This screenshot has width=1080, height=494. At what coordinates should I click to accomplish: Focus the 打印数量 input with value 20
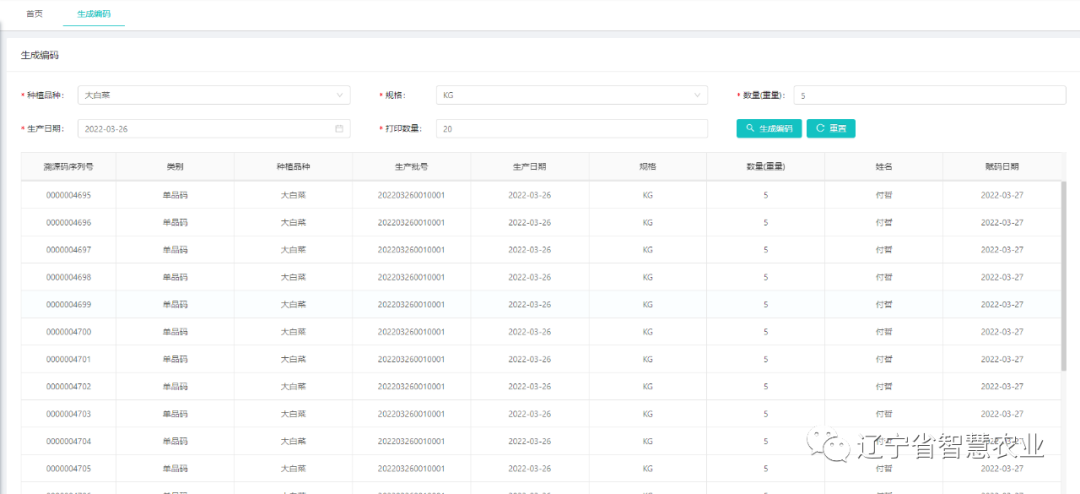(572, 129)
